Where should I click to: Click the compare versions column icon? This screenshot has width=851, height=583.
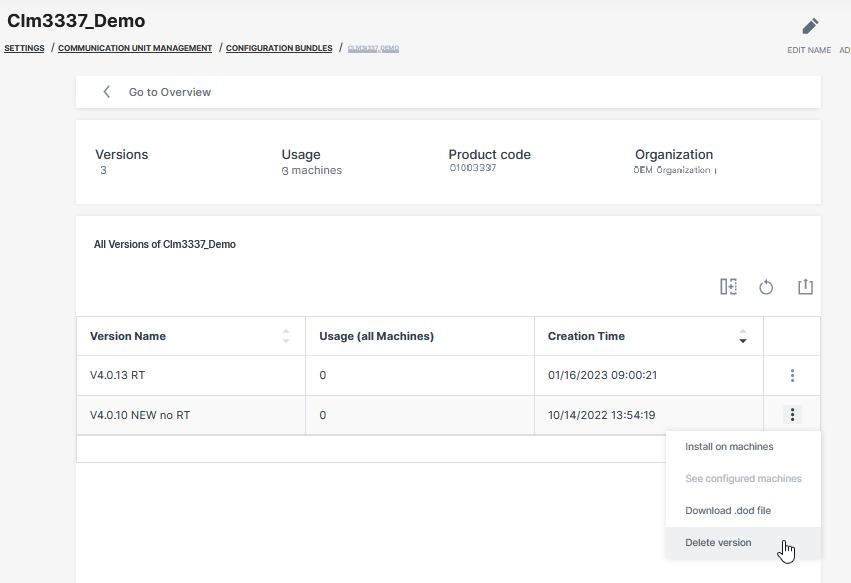[728, 287]
